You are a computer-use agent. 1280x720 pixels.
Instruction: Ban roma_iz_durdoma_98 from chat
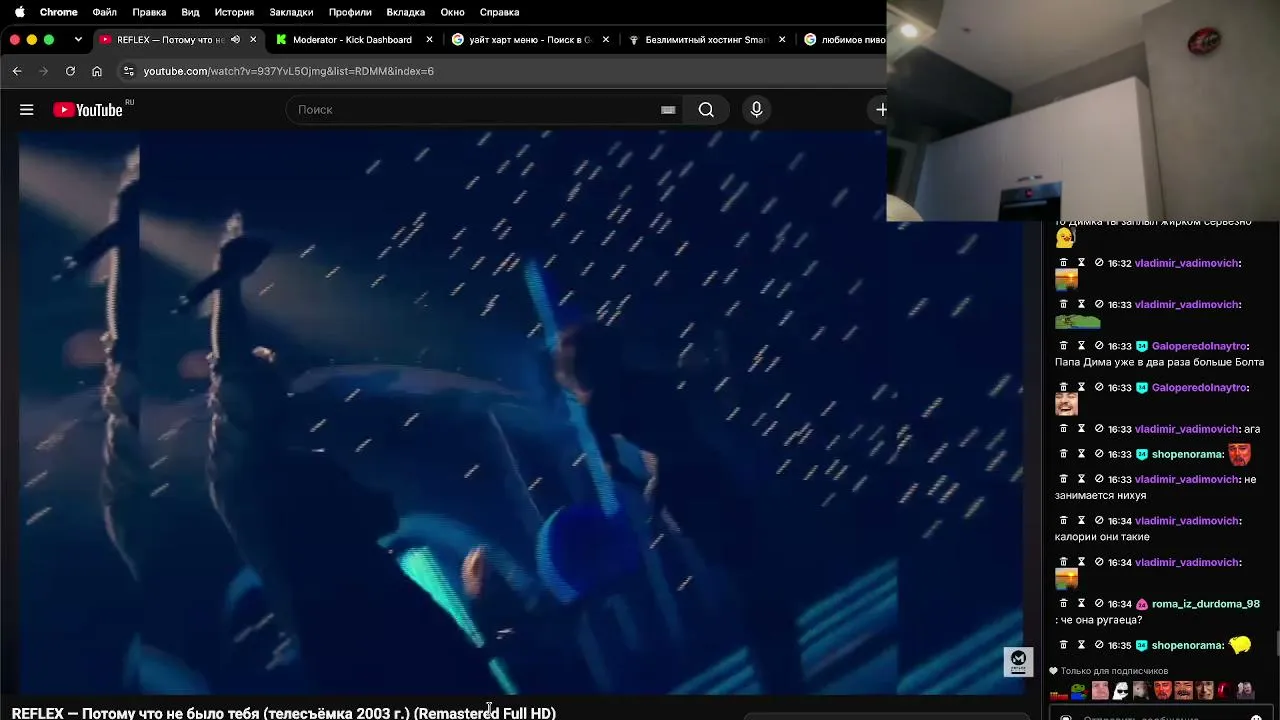point(1099,604)
